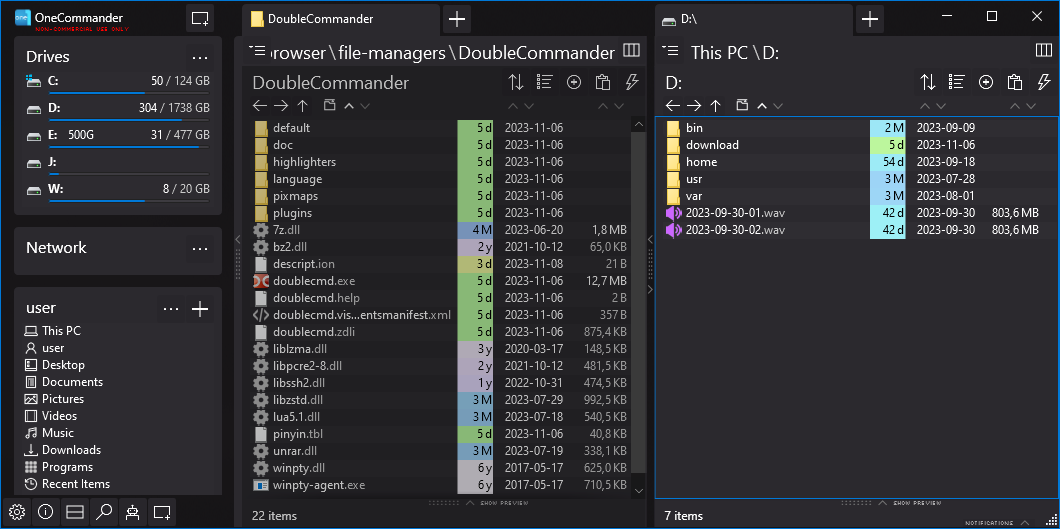Viewport: 1060px width, 529px height.
Task: Click the robot automation icon
Action: [x=132, y=512]
